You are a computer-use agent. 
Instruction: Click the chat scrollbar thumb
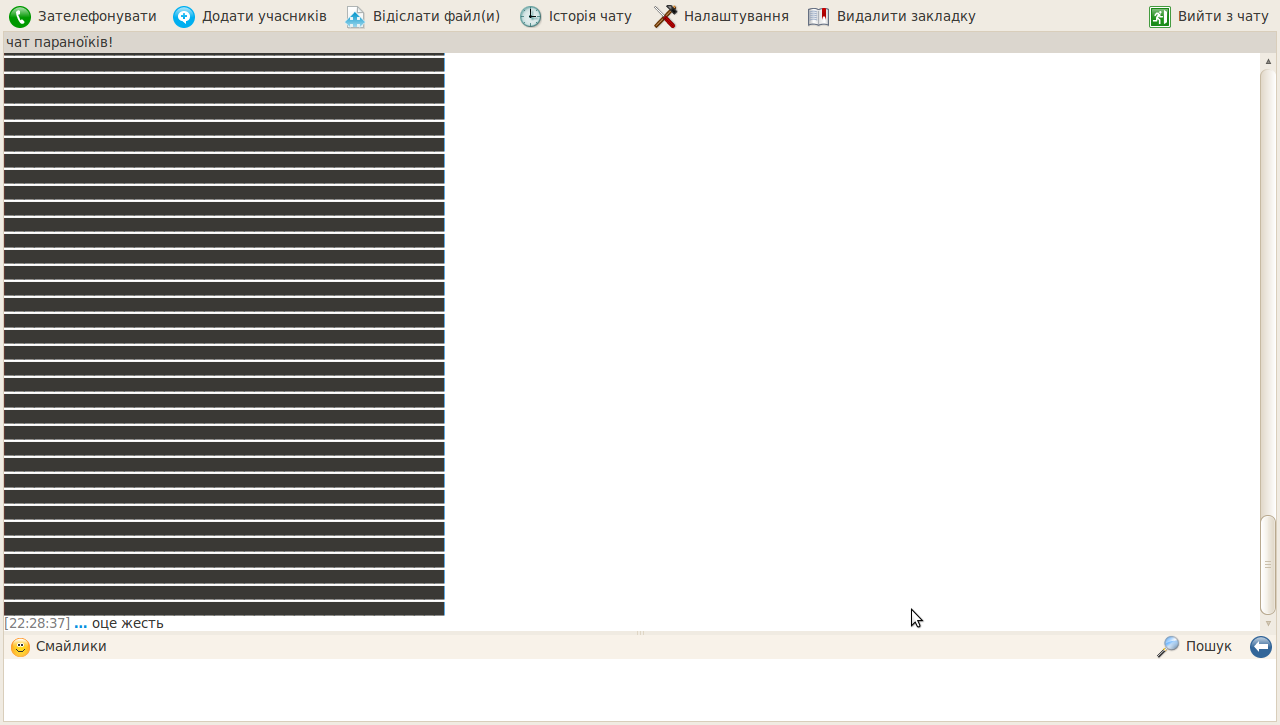pyautogui.click(x=1268, y=565)
